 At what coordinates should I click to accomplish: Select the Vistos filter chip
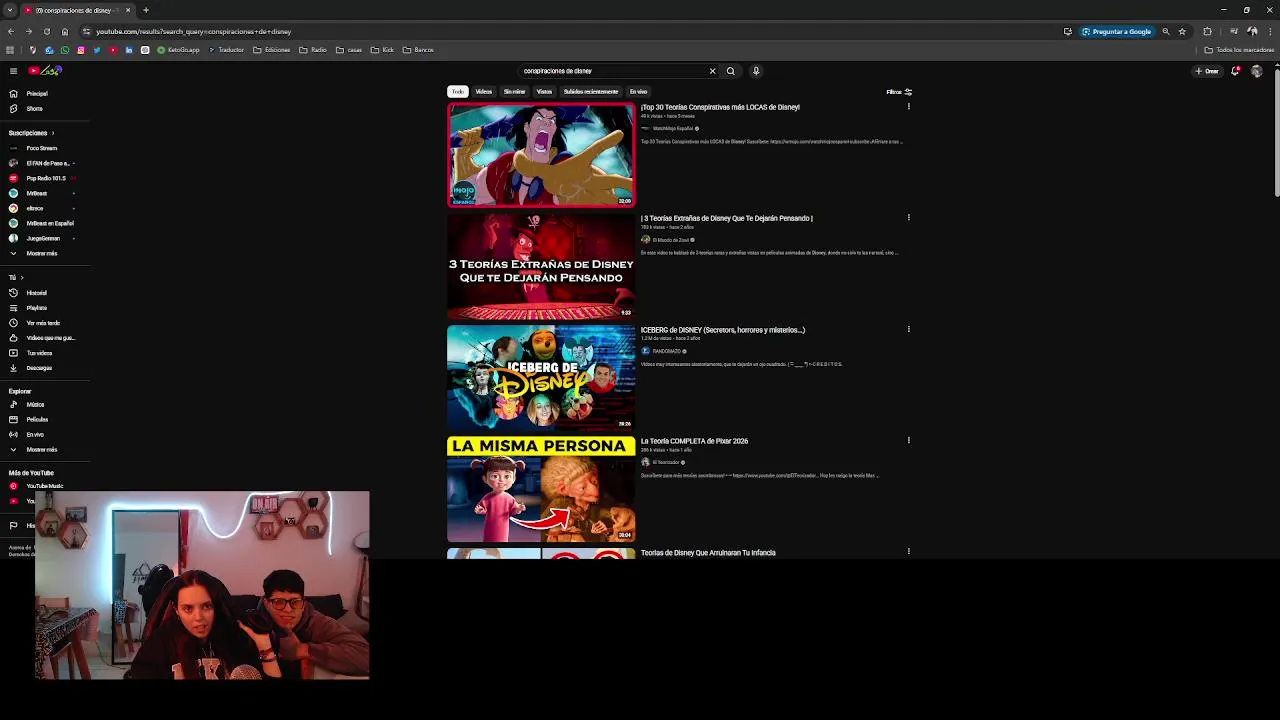click(544, 92)
